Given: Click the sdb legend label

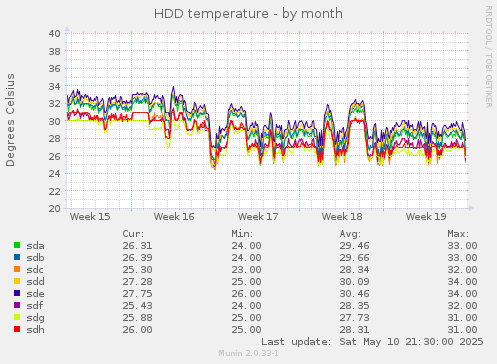Looking at the screenshot, I should pyautogui.click(x=35, y=258).
